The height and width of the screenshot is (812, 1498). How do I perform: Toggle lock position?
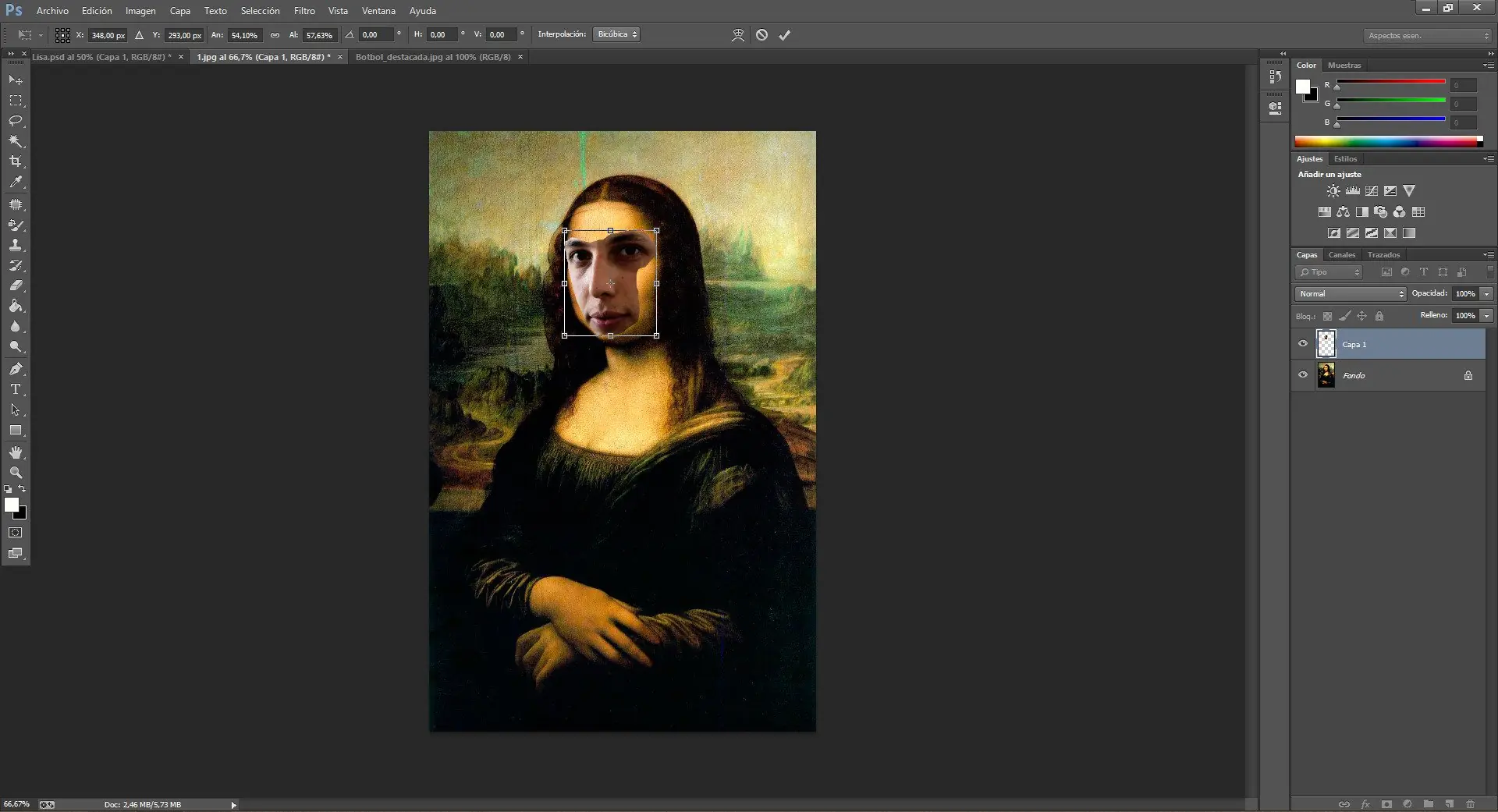pos(1361,316)
